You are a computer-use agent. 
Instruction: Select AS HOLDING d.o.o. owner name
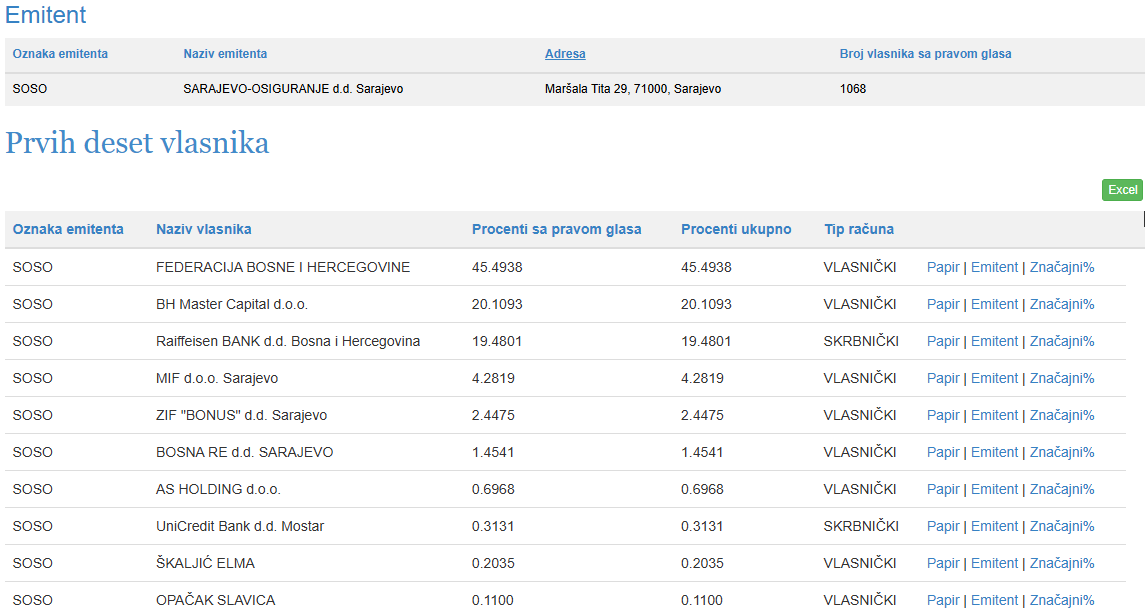pyautogui.click(x=218, y=490)
